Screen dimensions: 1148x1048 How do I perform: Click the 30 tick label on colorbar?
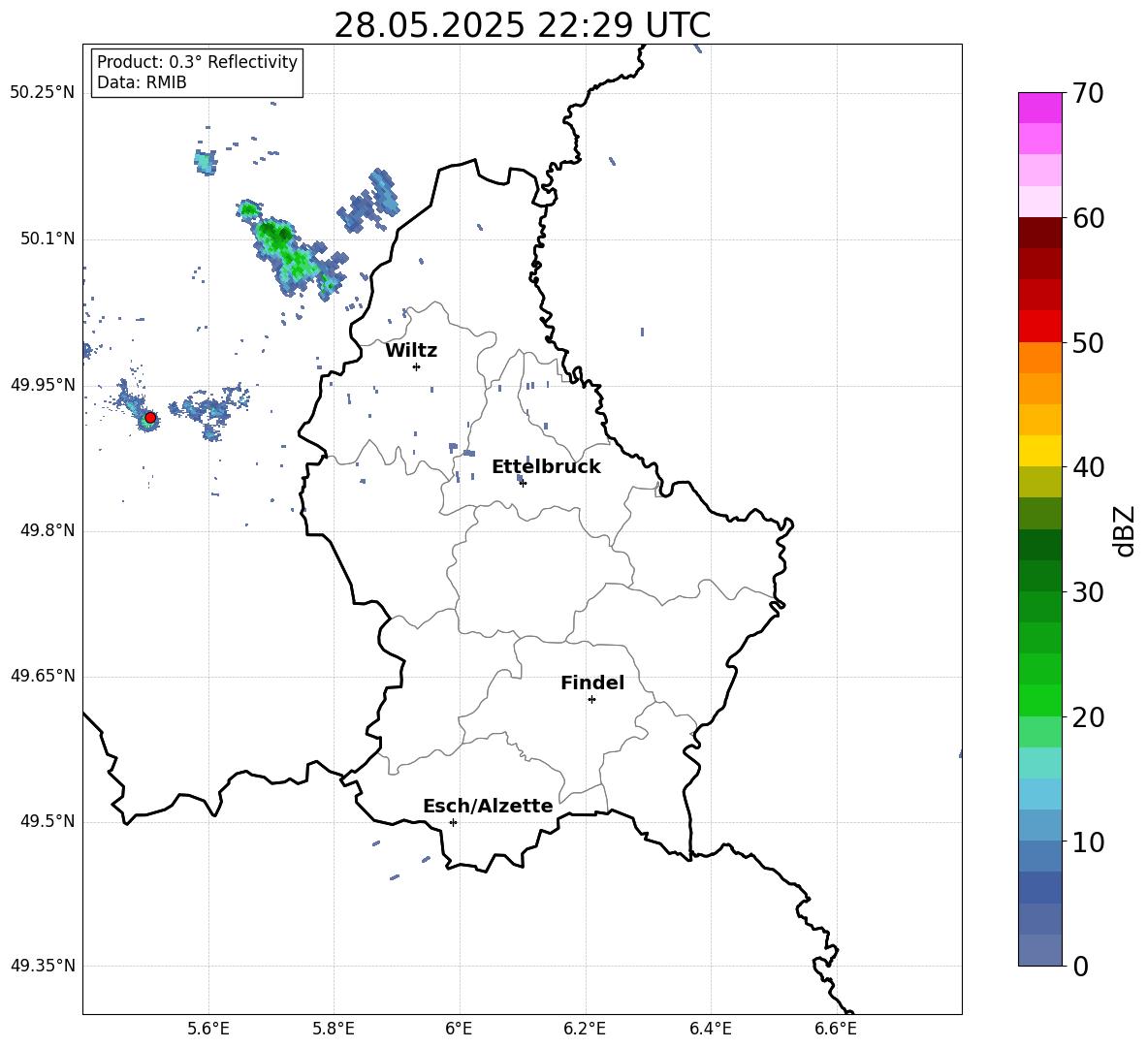pyautogui.click(x=1088, y=592)
